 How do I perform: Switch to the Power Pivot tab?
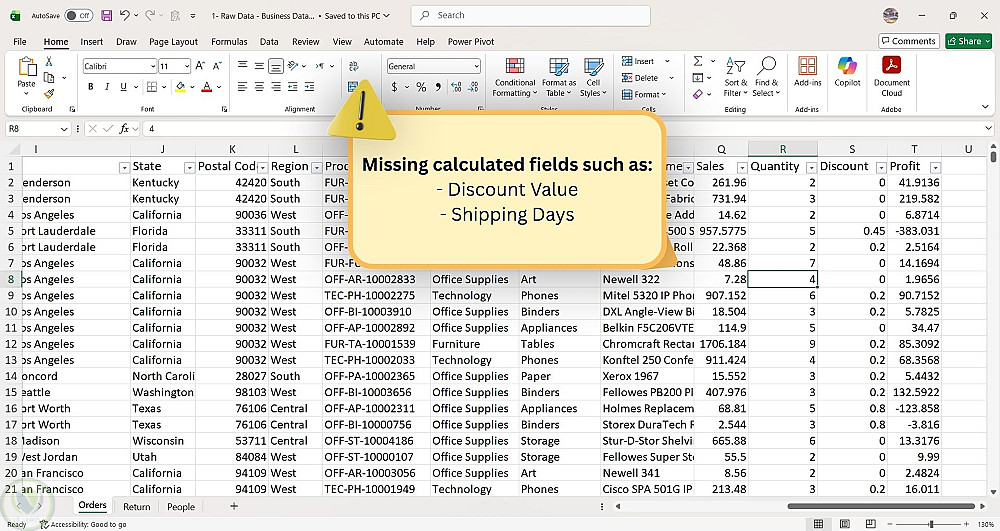pos(471,41)
